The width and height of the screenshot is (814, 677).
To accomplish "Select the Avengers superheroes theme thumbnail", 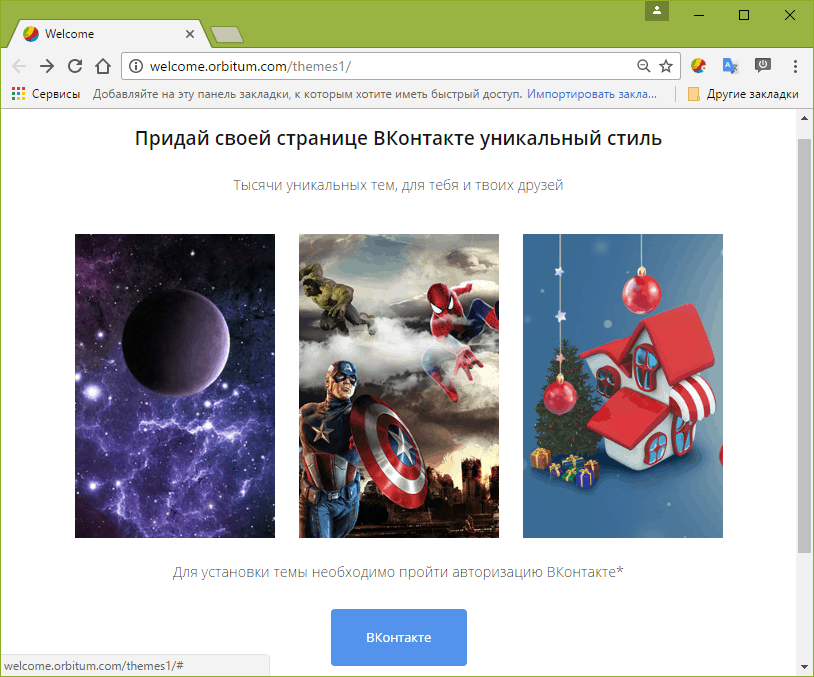I will [398, 386].
